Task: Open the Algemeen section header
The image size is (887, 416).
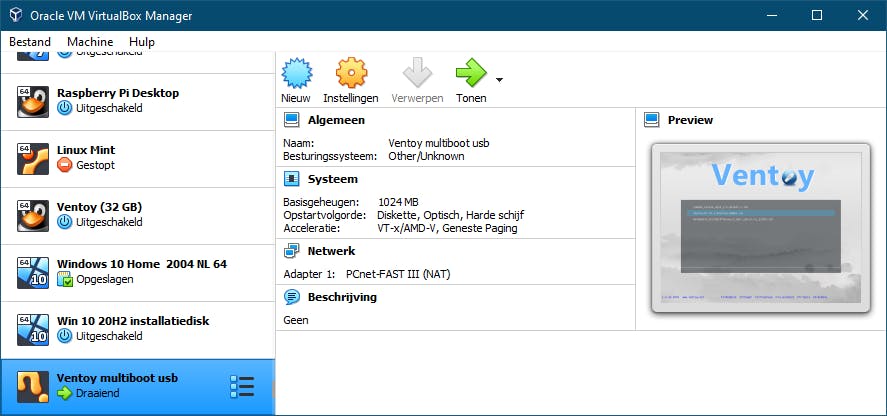Action: click(x=336, y=120)
